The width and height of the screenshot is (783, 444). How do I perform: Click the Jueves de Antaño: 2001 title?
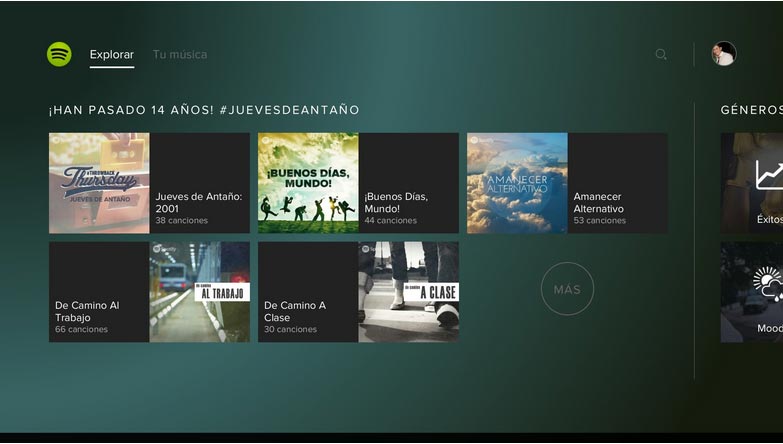pyautogui.click(x=199, y=203)
